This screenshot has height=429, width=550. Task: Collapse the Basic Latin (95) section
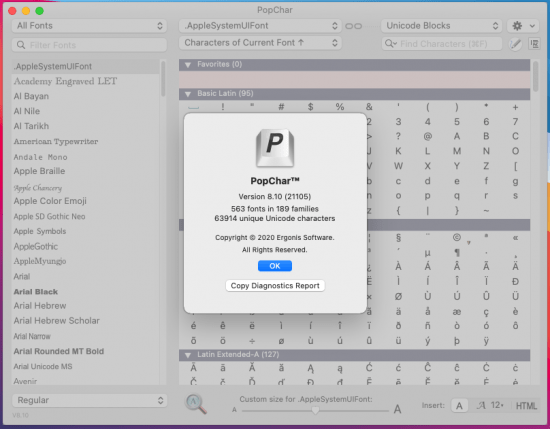point(188,94)
